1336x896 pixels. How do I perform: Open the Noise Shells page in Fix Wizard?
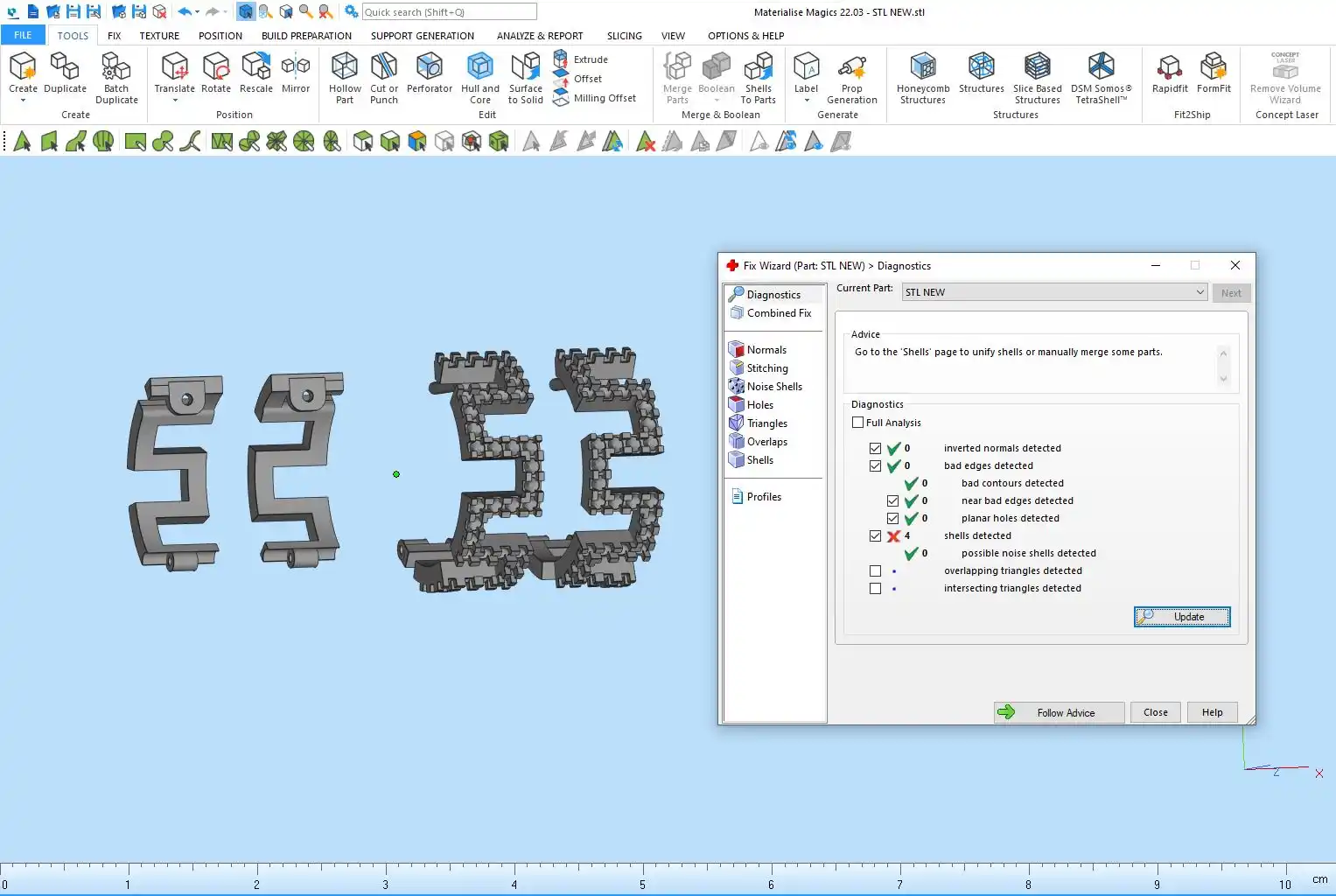click(773, 387)
